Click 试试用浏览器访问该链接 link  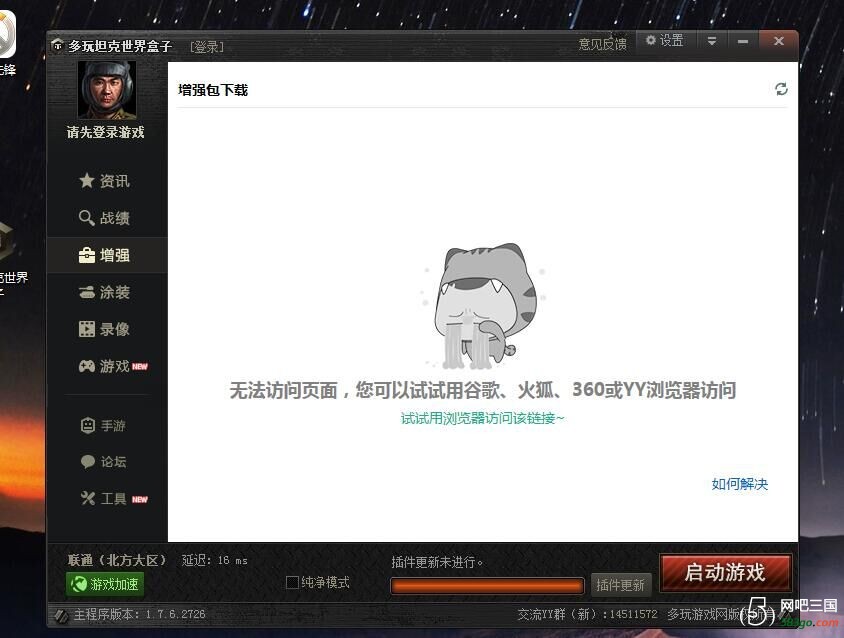click(482, 418)
